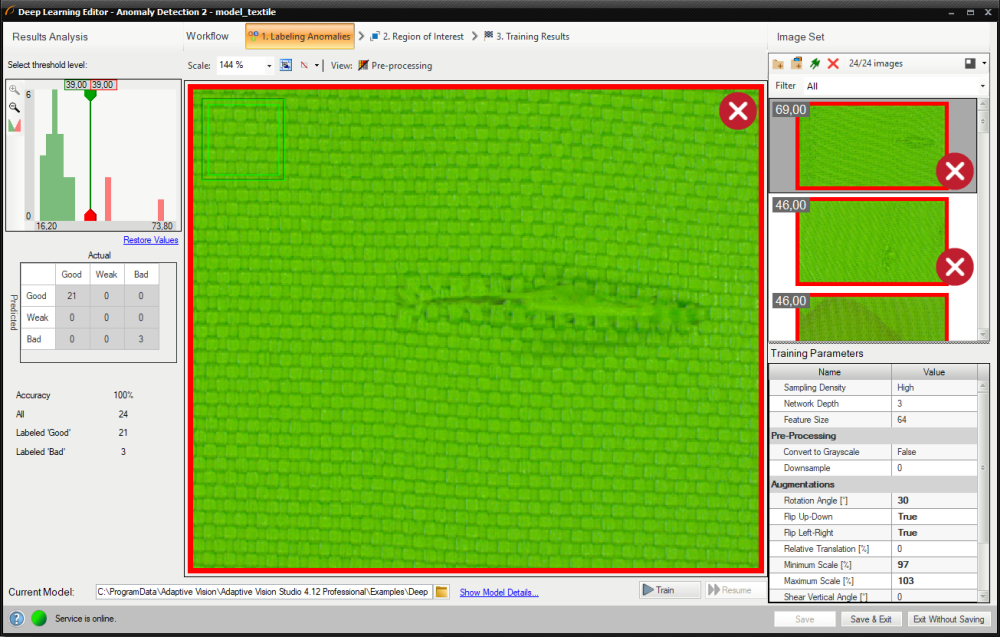Click the red X delete image icon
The image size is (1000, 637).
coord(833,64)
